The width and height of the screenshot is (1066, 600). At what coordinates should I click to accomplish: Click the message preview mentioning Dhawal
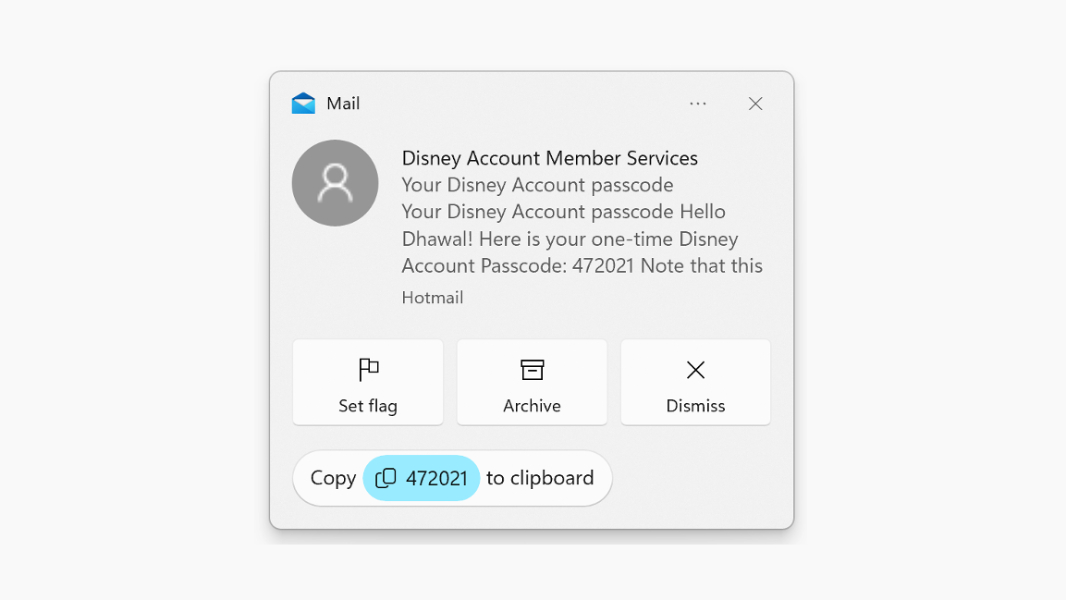(569, 239)
